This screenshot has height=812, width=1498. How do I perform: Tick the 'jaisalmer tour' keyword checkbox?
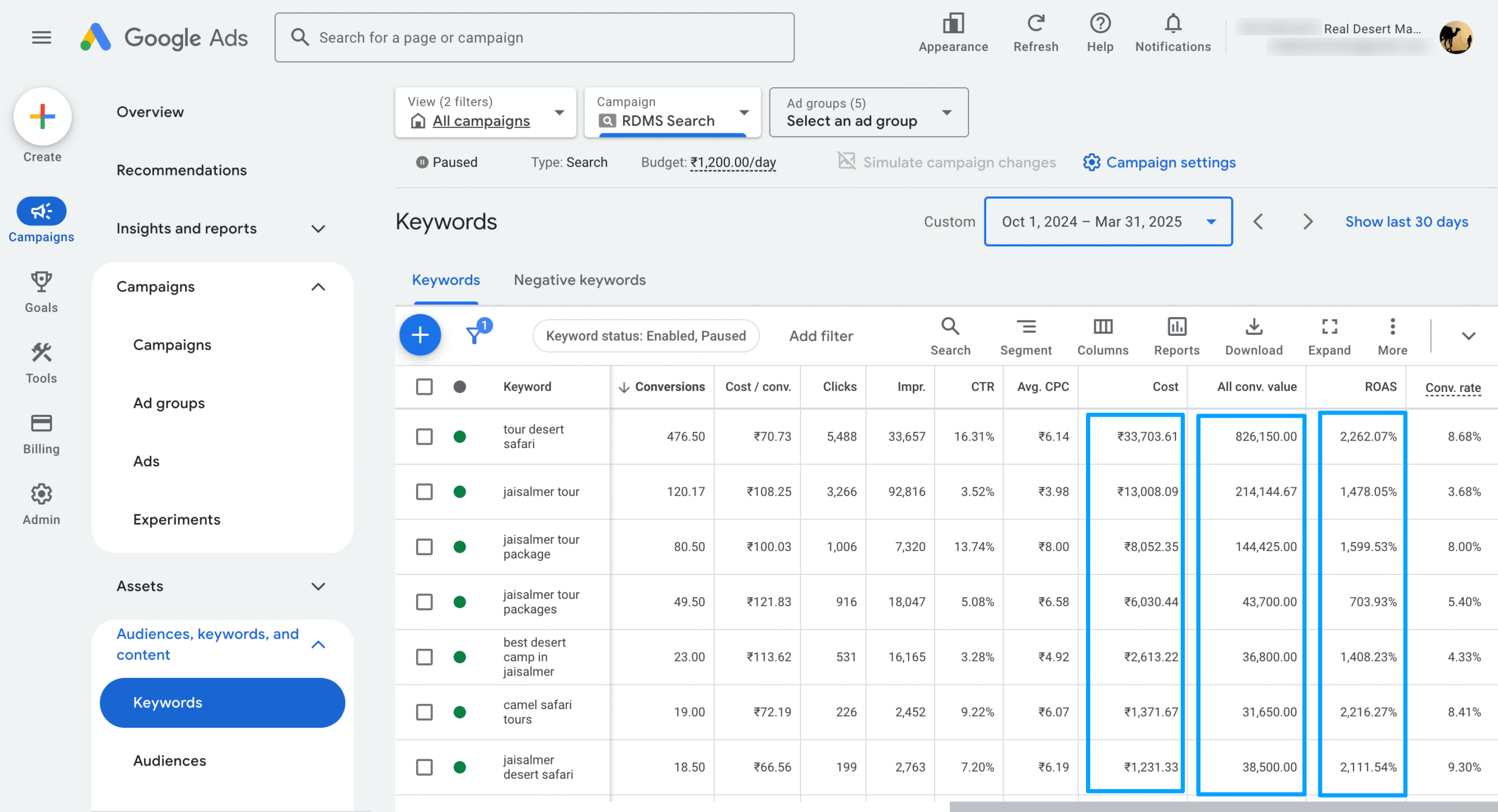424,491
